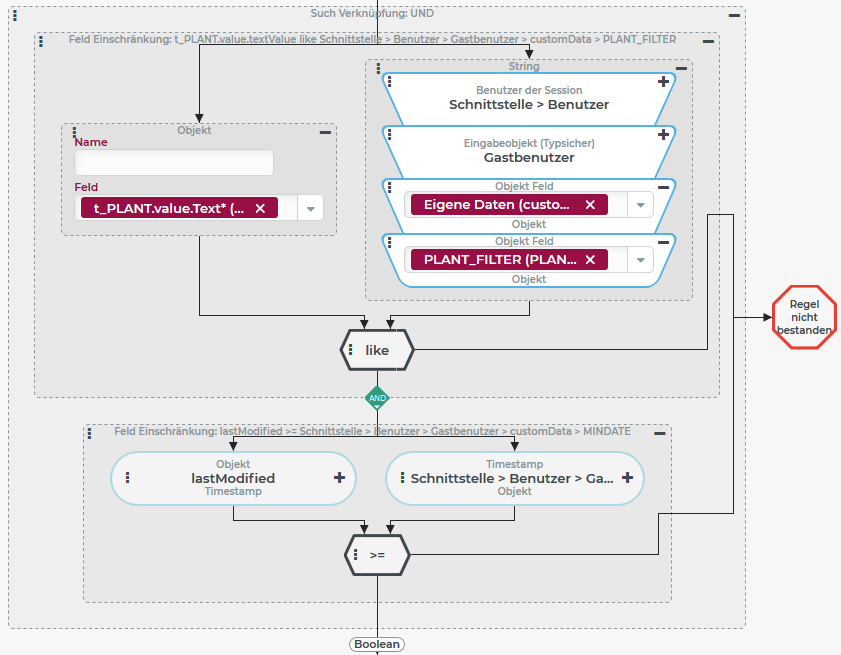Click the Gastbenutzer label text

coord(529,158)
